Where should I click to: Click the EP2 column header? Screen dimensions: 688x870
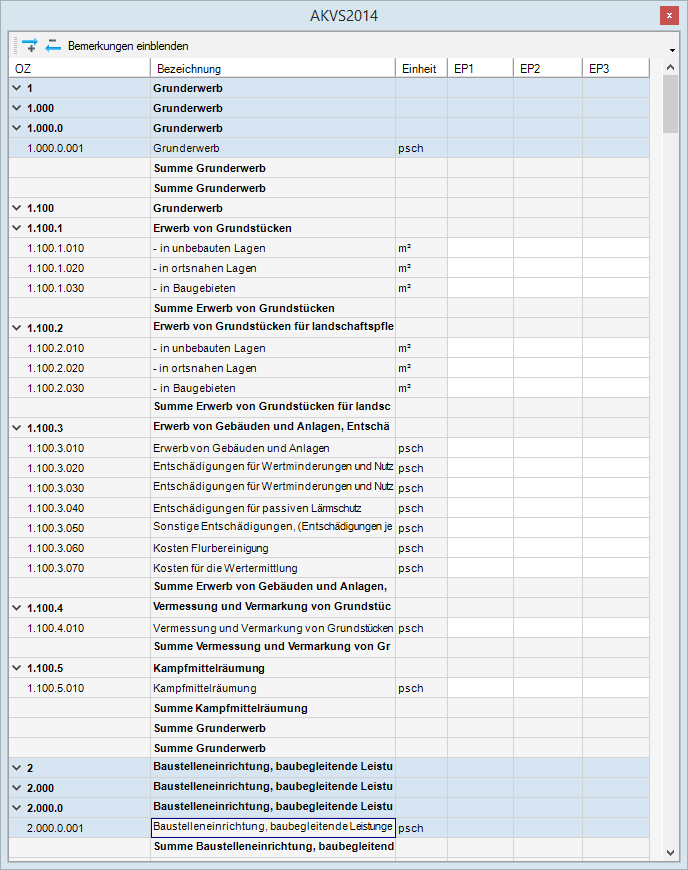tap(548, 68)
